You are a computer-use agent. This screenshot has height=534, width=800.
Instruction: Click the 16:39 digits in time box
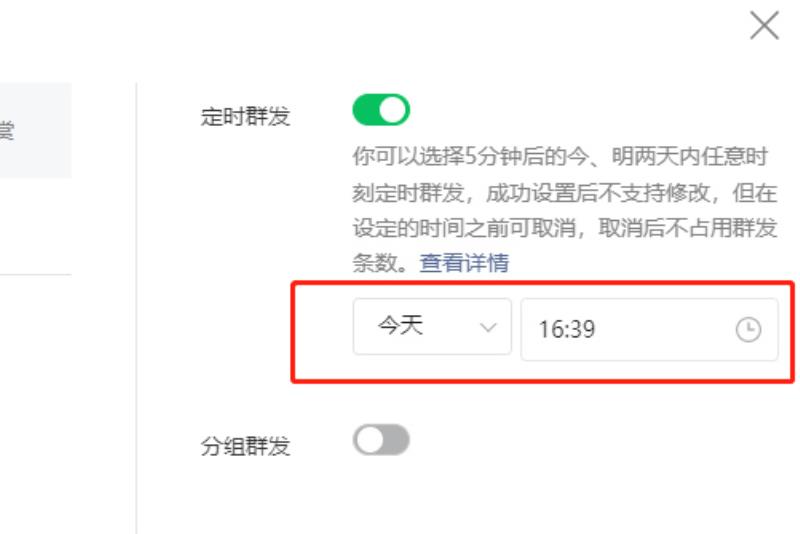click(567, 329)
